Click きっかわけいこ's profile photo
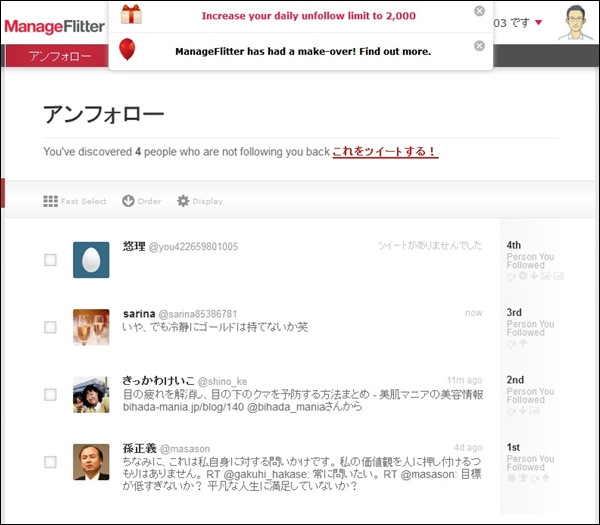600x525 pixels. pyautogui.click(x=91, y=395)
